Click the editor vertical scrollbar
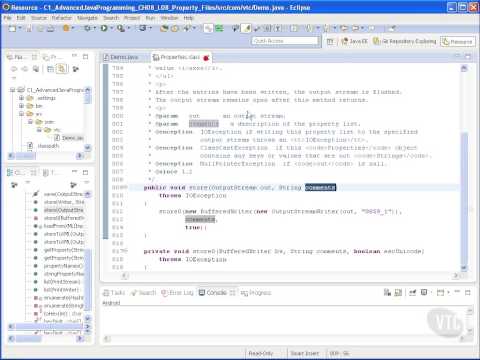This screenshot has width=480, height=360. [x=464, y=167]
